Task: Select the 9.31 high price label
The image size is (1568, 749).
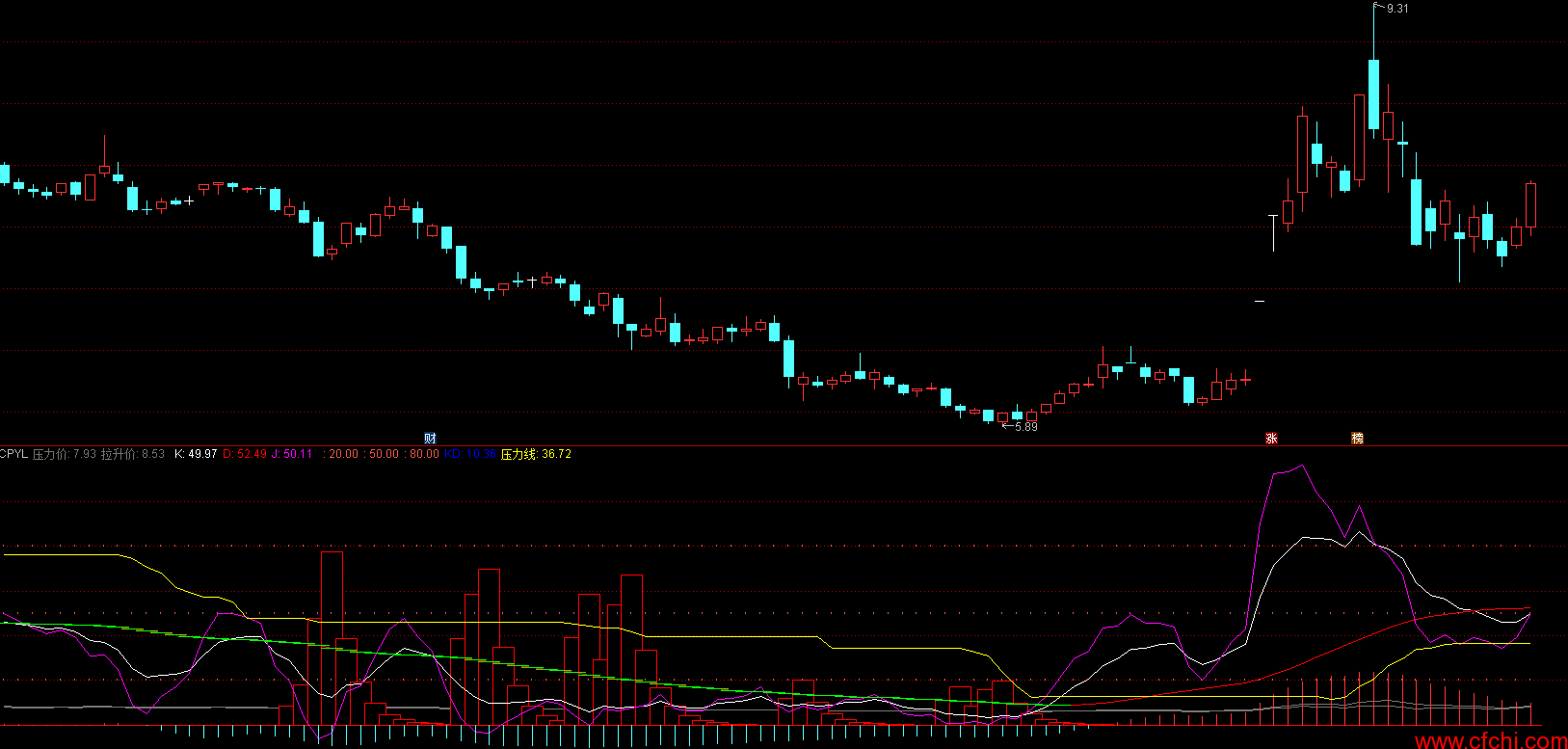Action: [x=1397, y=9]
